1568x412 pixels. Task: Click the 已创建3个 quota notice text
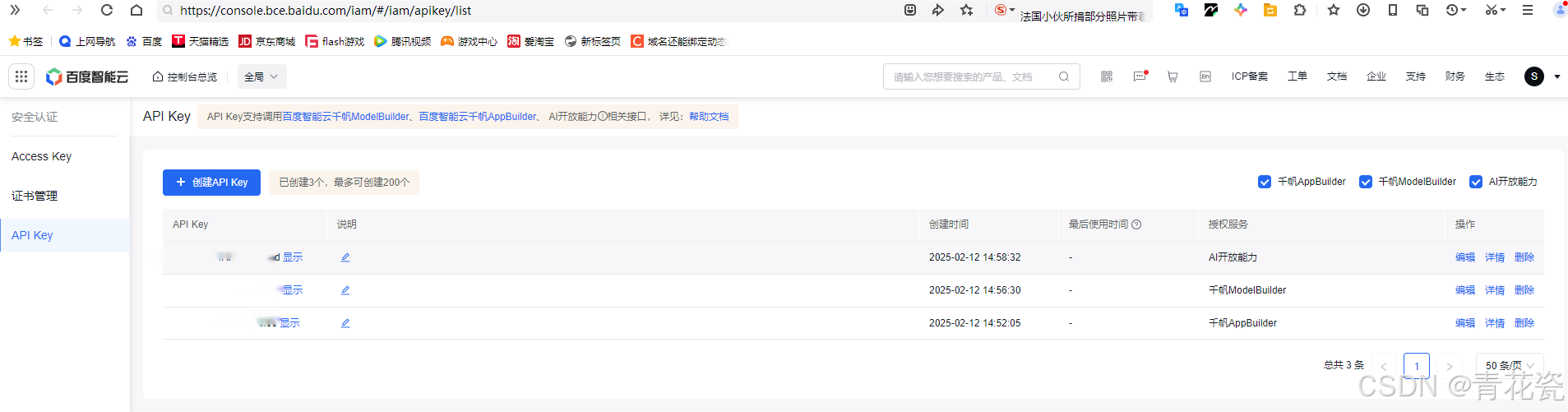[345, 183]
